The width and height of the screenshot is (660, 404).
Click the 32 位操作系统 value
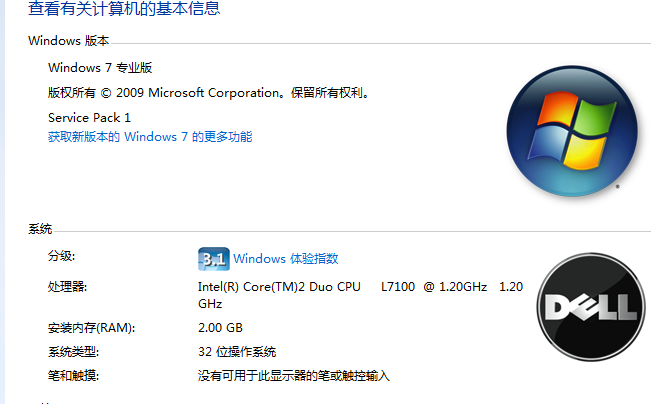tap(237, 351)
